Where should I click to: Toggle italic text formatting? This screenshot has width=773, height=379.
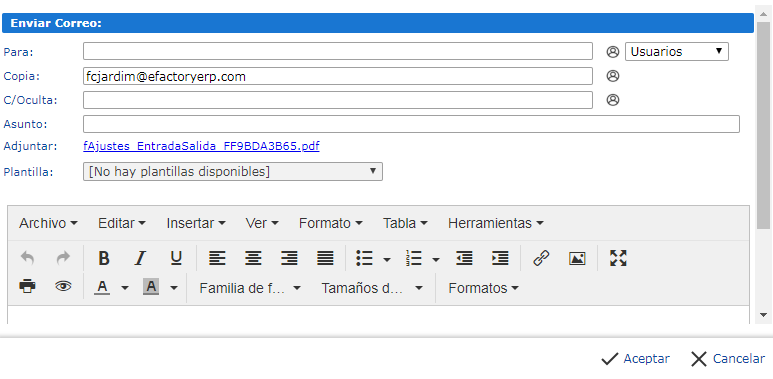141,258
